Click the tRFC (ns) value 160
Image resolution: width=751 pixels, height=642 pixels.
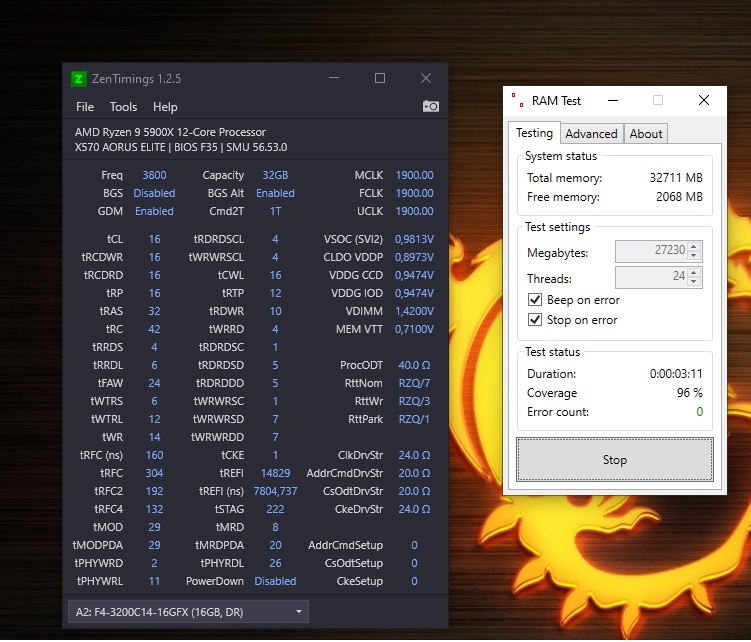tap(154, 455)
